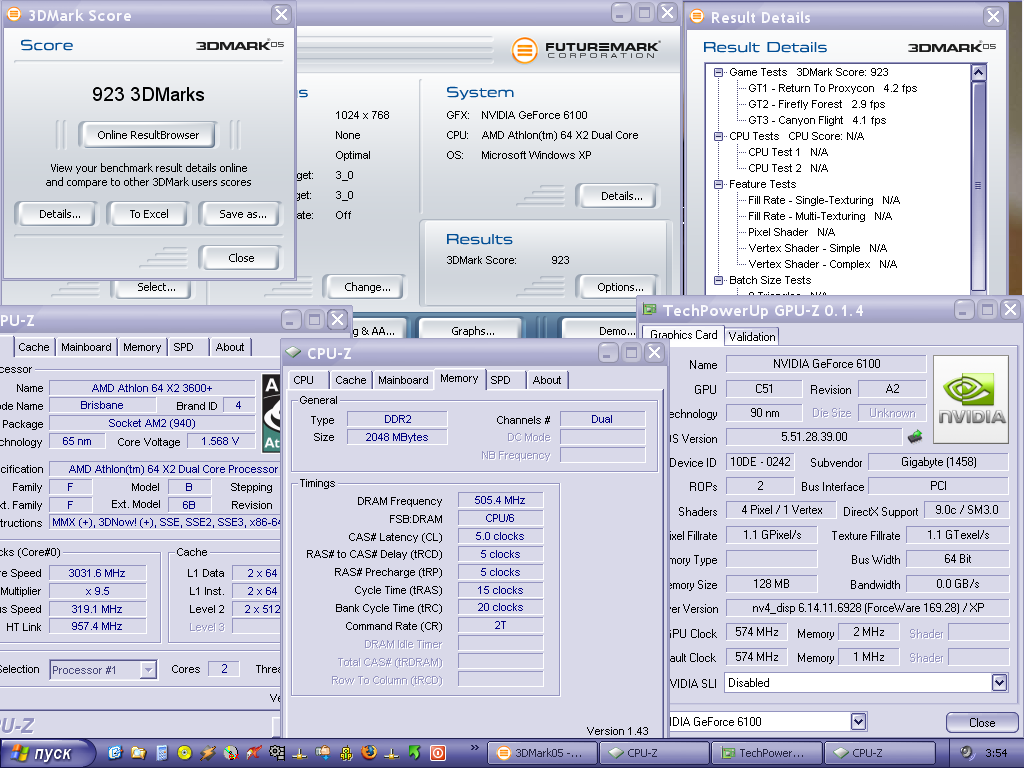Click the Result Details window title icon
Viewport: 1024px width, 768px height.
(697, 16)
